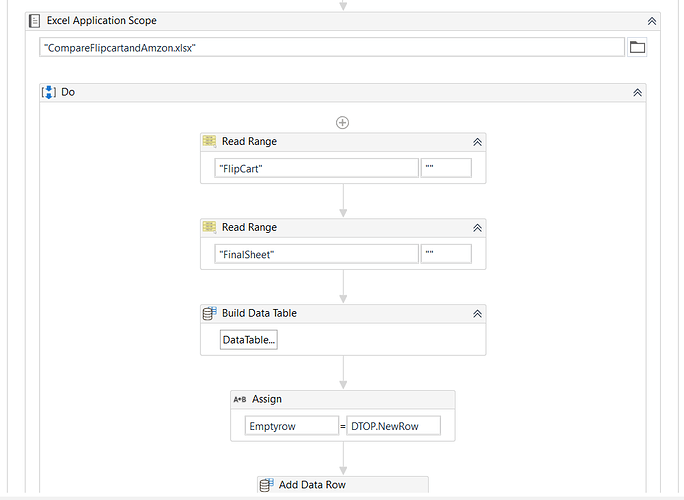This screenshot has height=500, width=684.
Task: Click the Build Data Table icon
Action: point(209,313)
